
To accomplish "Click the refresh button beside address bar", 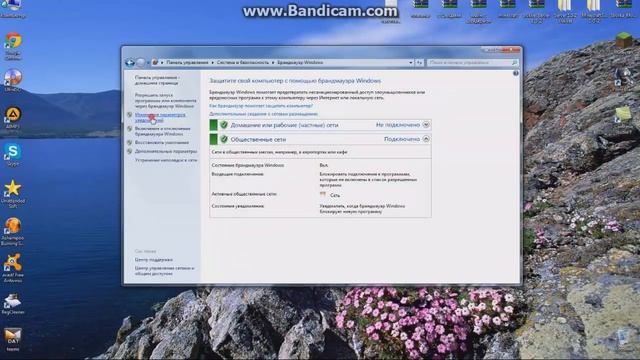I will (x=420, y=62).
